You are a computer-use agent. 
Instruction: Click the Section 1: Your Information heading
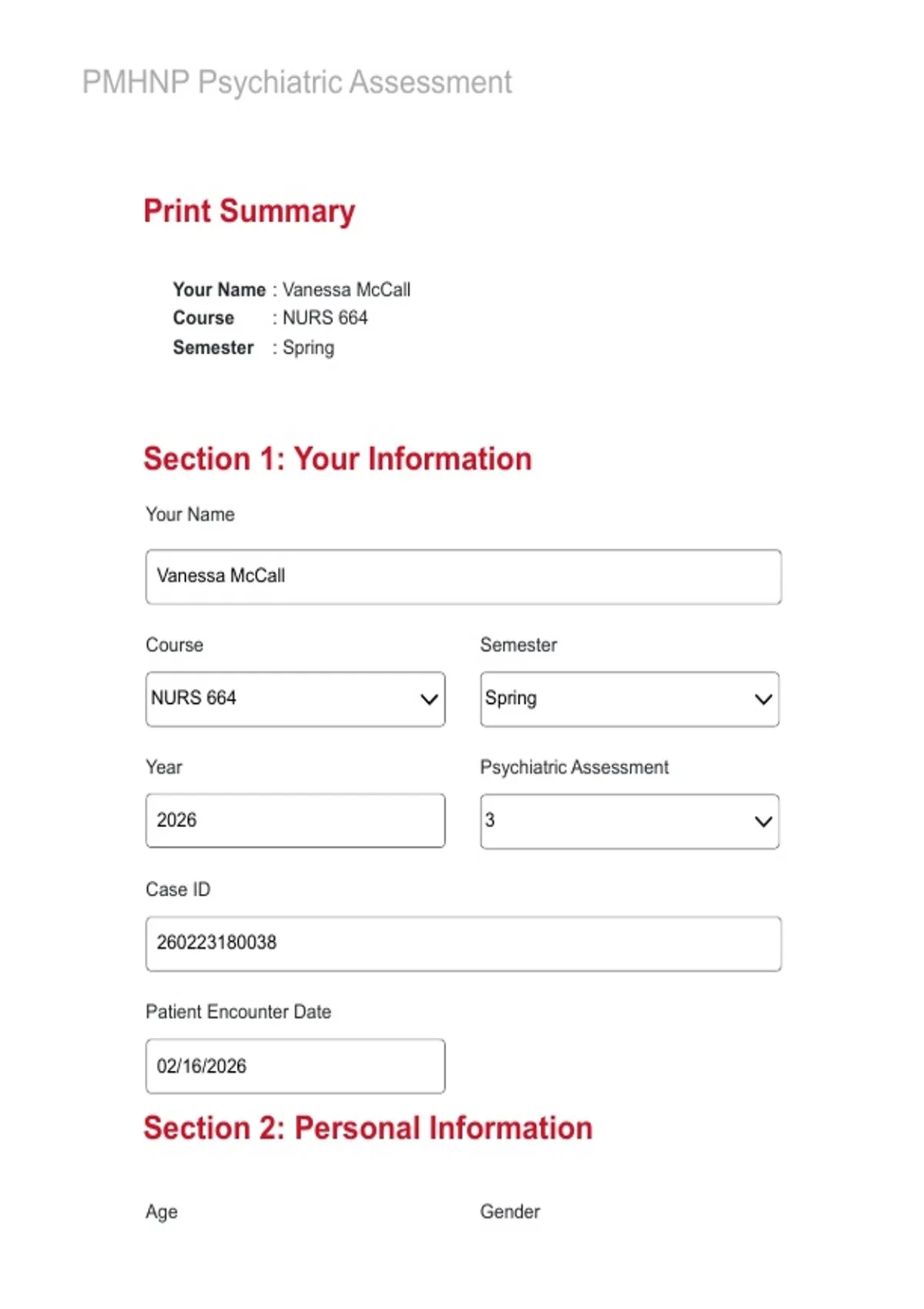pos(337,459)
